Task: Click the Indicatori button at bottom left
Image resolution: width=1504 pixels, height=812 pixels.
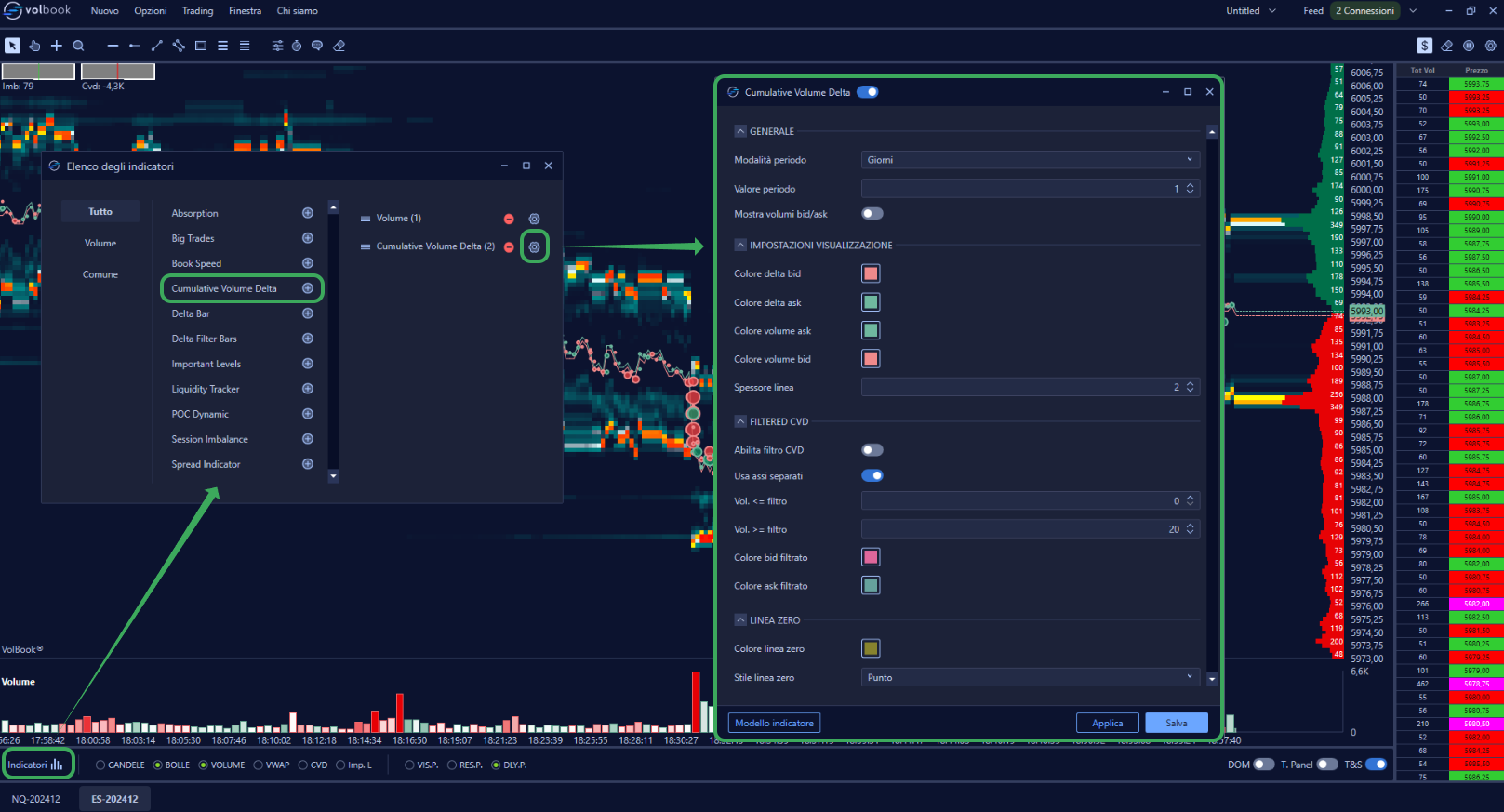Action: pos(36,765)
